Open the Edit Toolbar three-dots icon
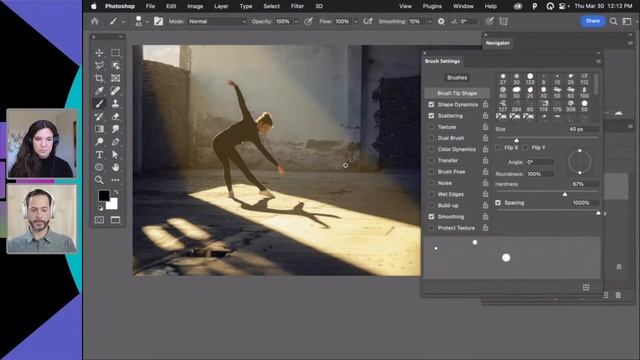The width and height of the screenshot is (640, 360). pyautogui.click(x=116, y=180)
